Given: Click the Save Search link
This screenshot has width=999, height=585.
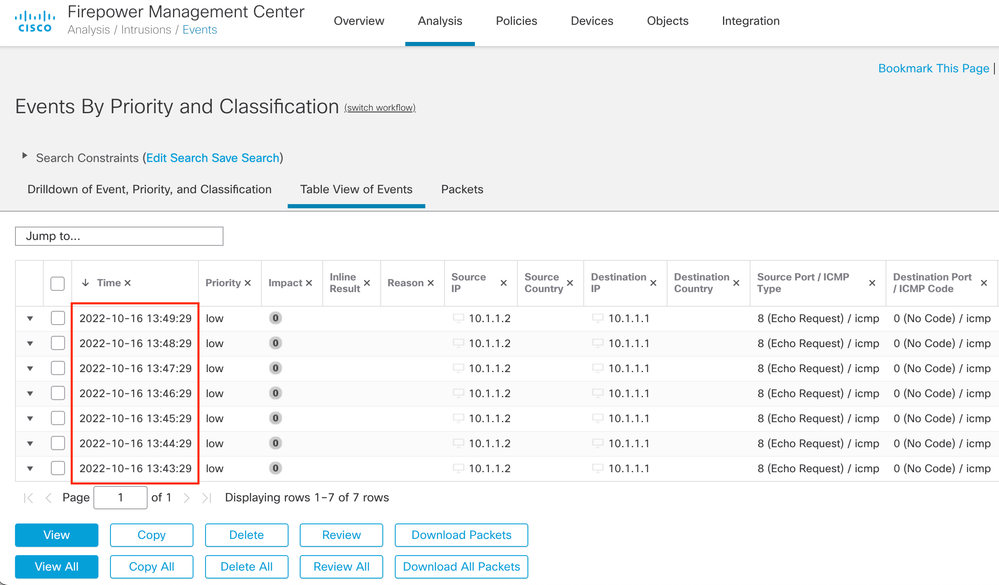Looking at the screenshot, I should tap(245, 158).
